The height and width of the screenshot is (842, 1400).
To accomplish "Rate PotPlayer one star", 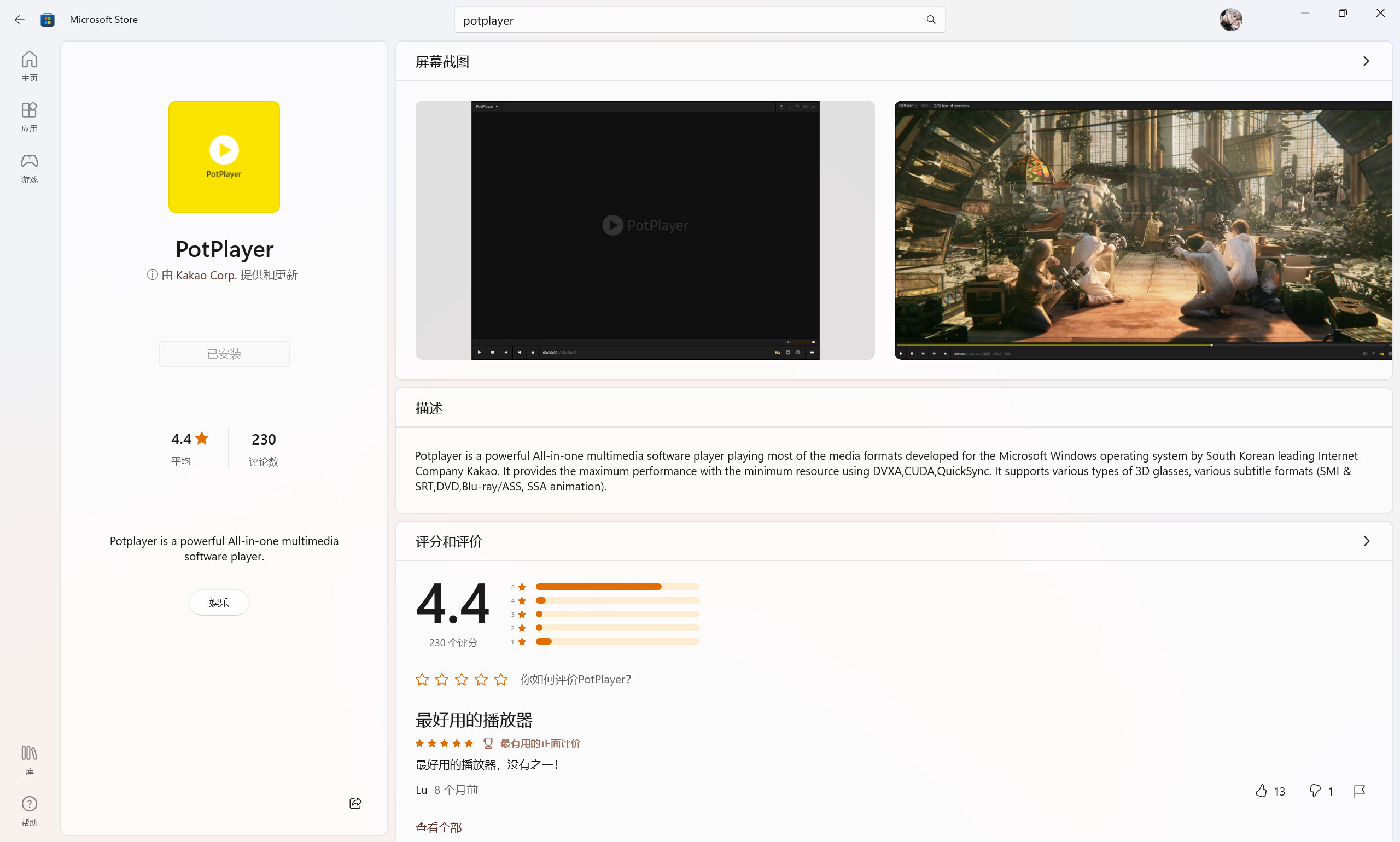I will tap(422, 679).
